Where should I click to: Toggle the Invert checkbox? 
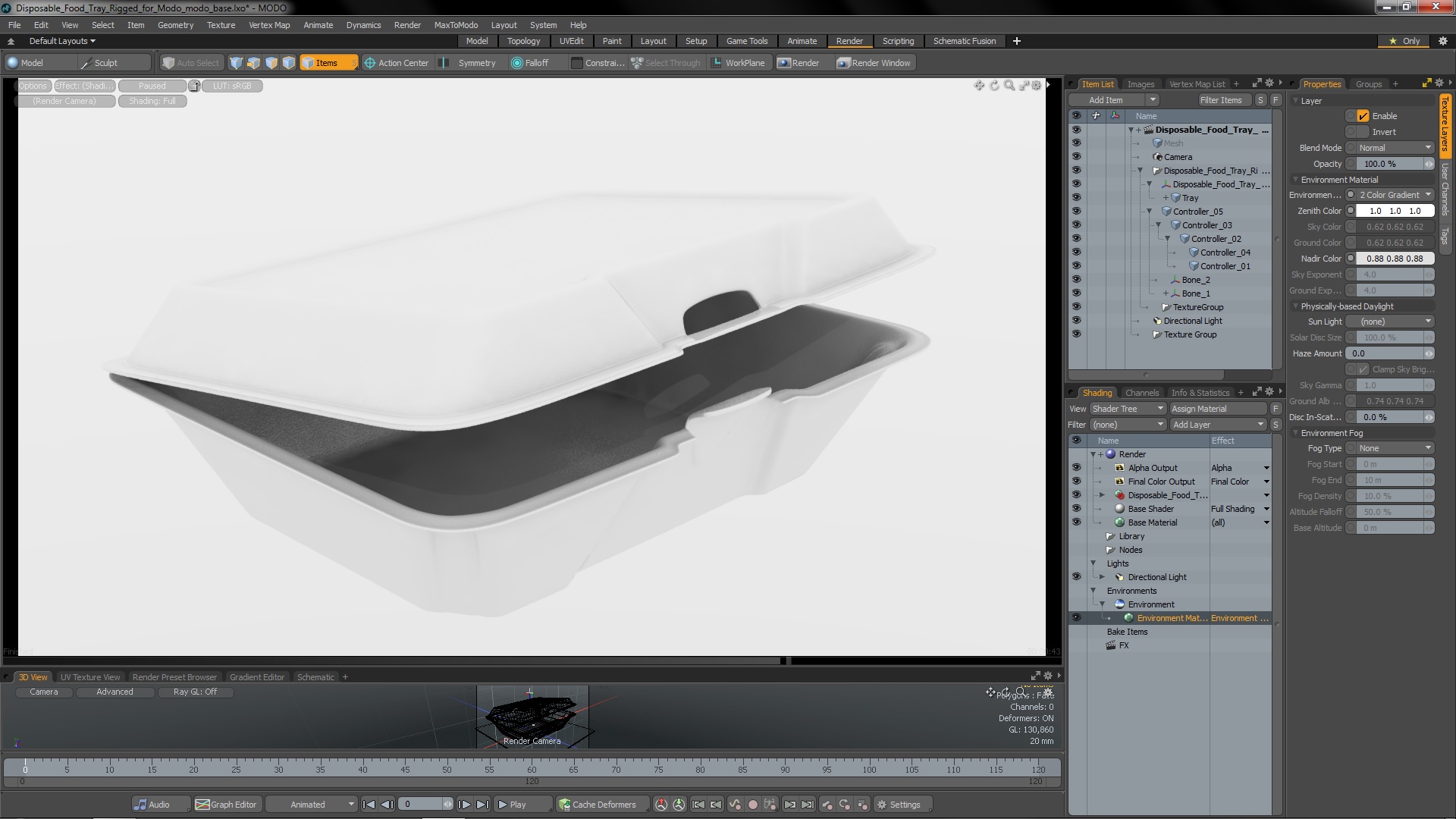pyautogui.click(x=1363, y=132)
